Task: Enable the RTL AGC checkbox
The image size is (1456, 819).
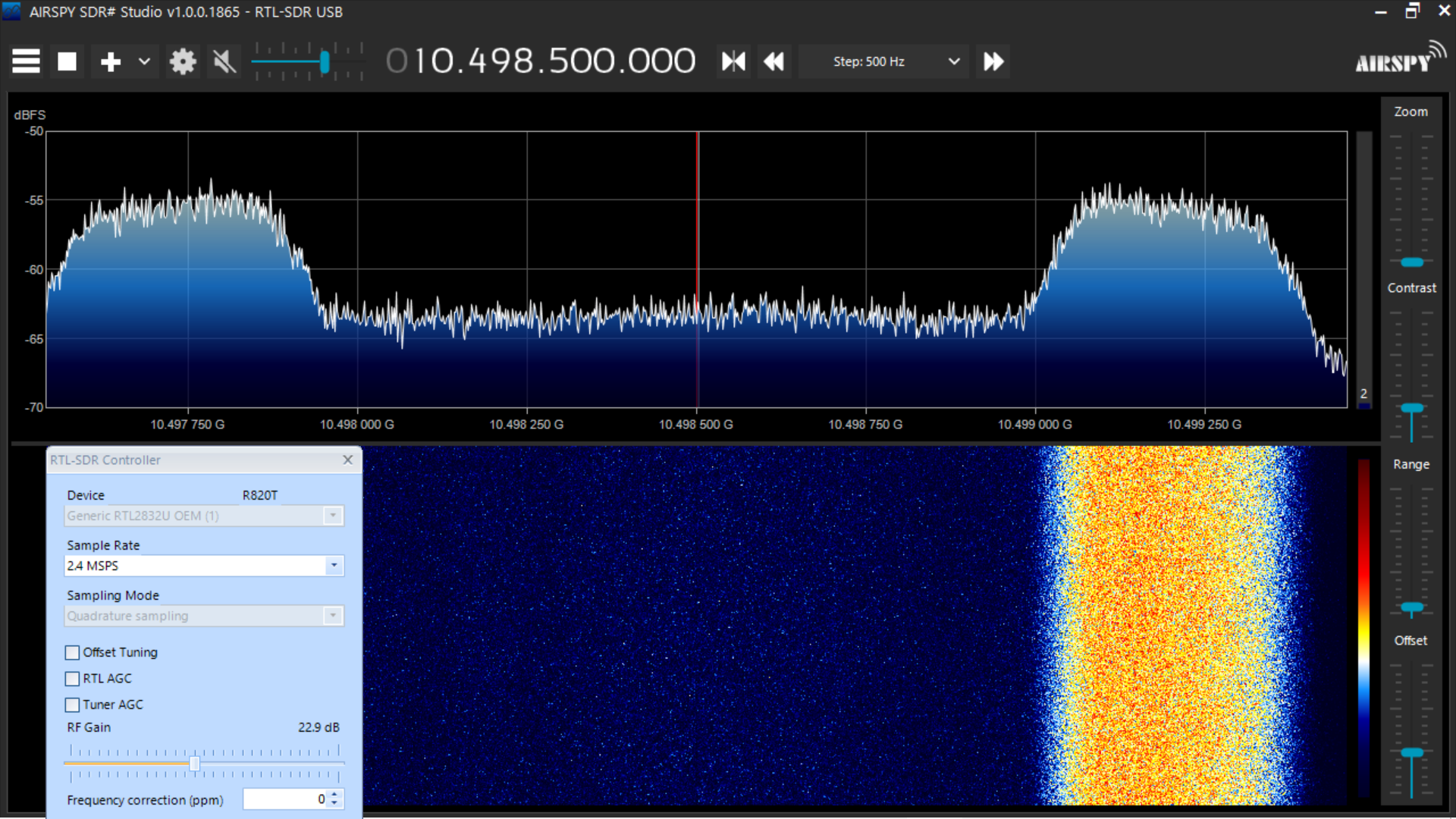Action: point(72,679)
